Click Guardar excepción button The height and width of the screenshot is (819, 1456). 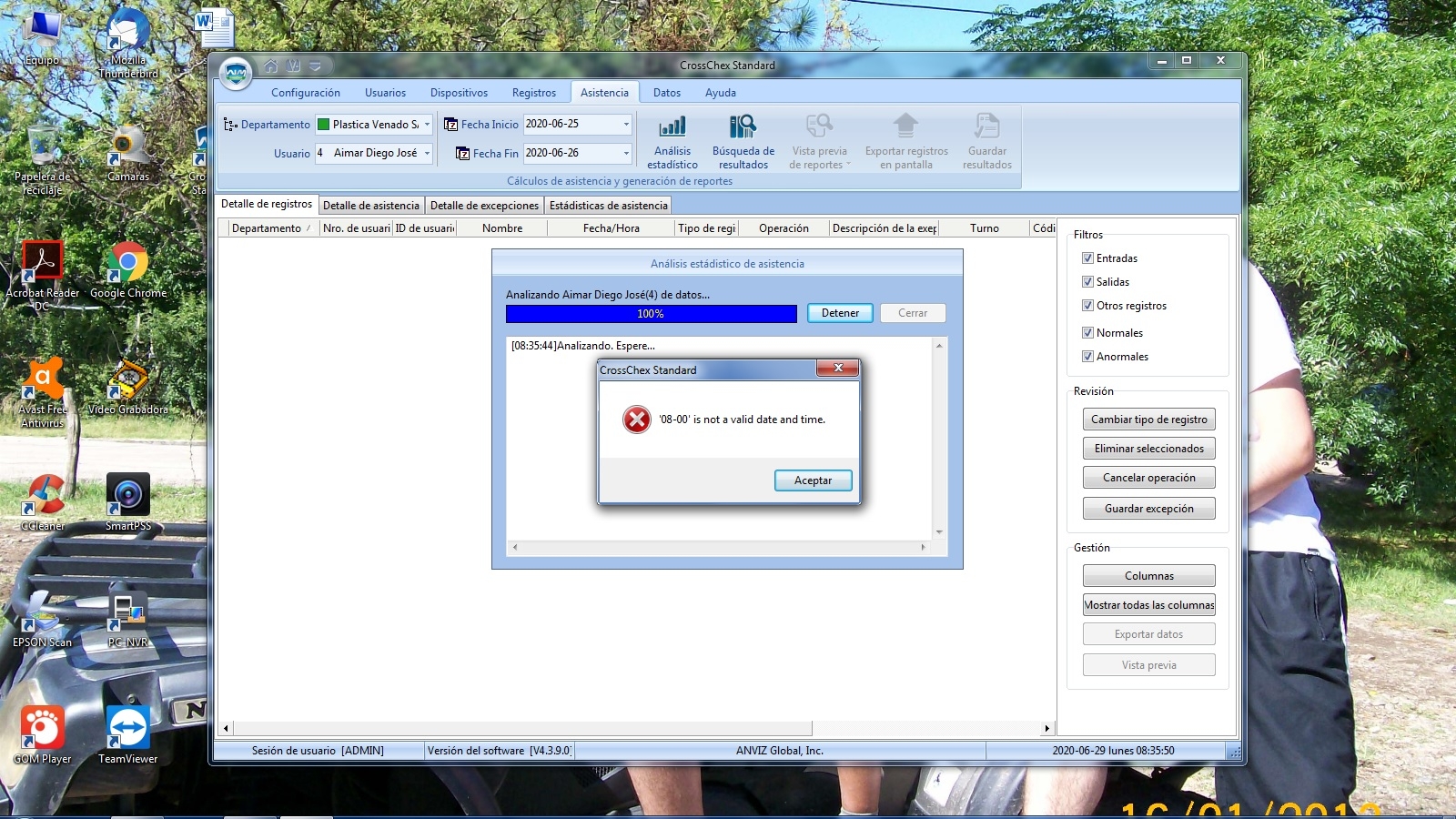[x=1149, y=509]
